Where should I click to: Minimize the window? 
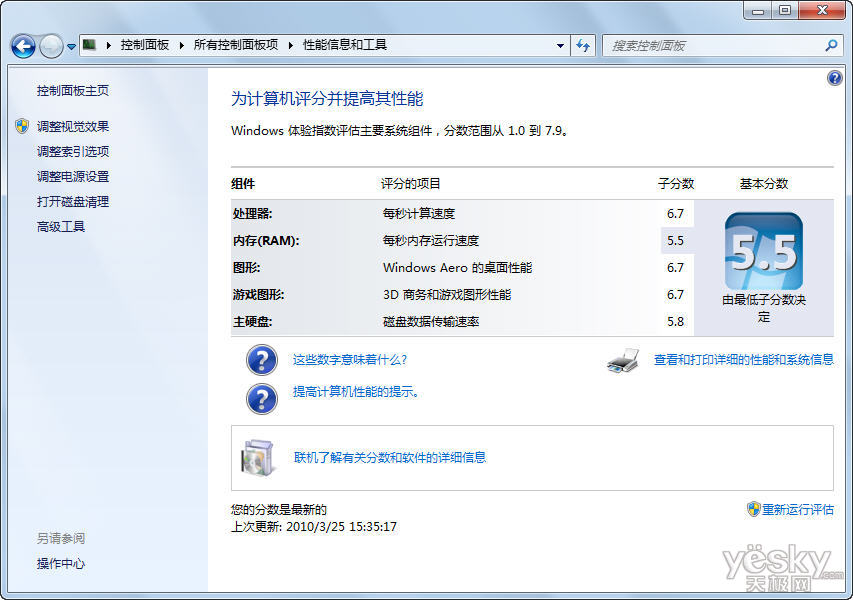758,10
